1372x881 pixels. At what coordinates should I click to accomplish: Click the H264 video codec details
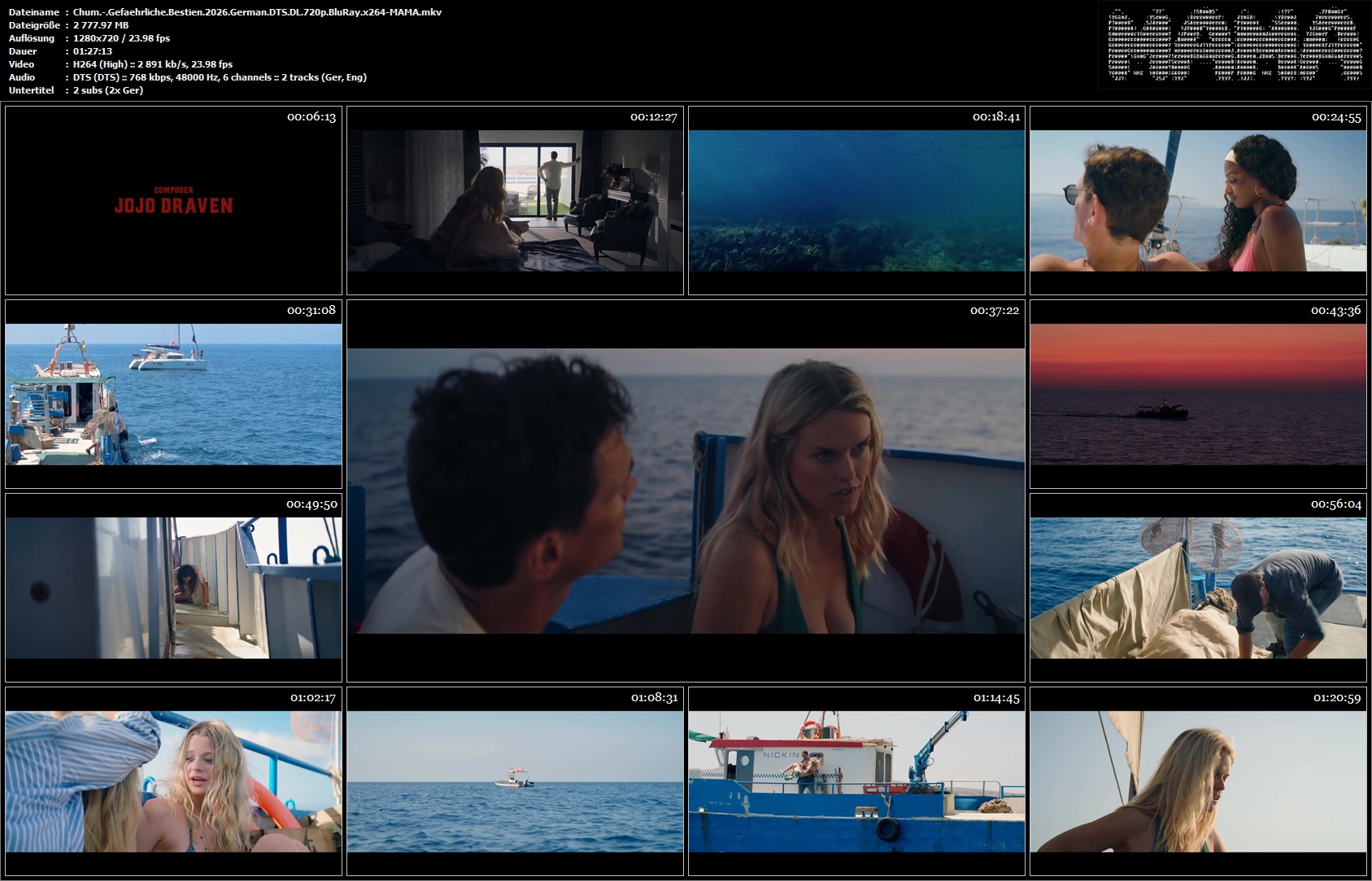153,64
